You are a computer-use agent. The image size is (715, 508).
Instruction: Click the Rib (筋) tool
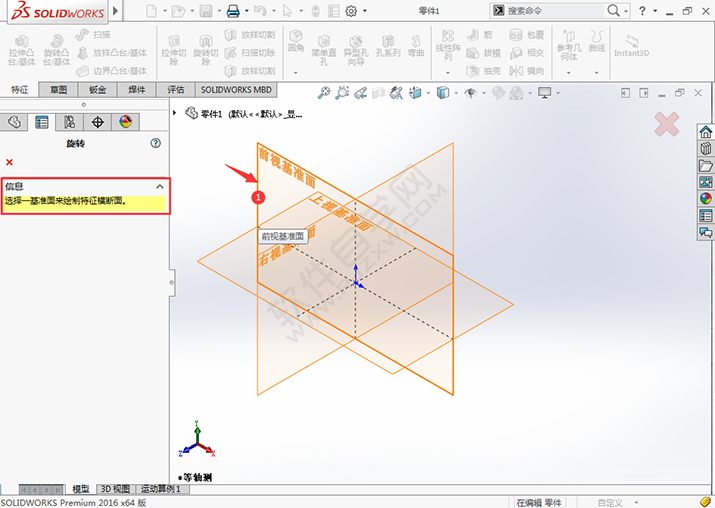tap(480, 35)
